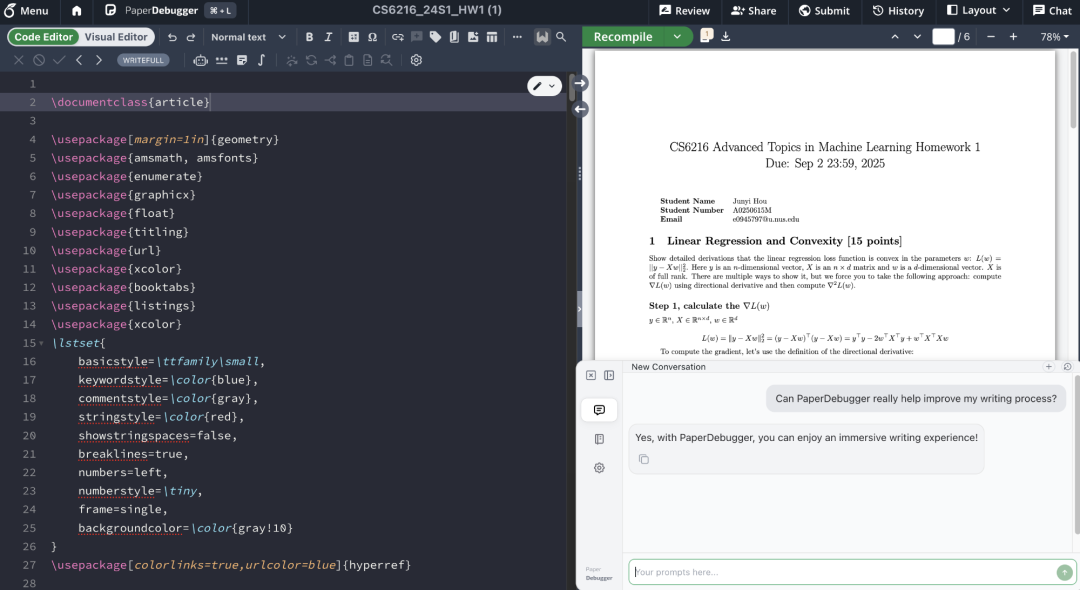Viewport: 1080px width, 590px height.
Task: Toggle bold formatting
Action: pyautogui.click(x=309, y=36)
